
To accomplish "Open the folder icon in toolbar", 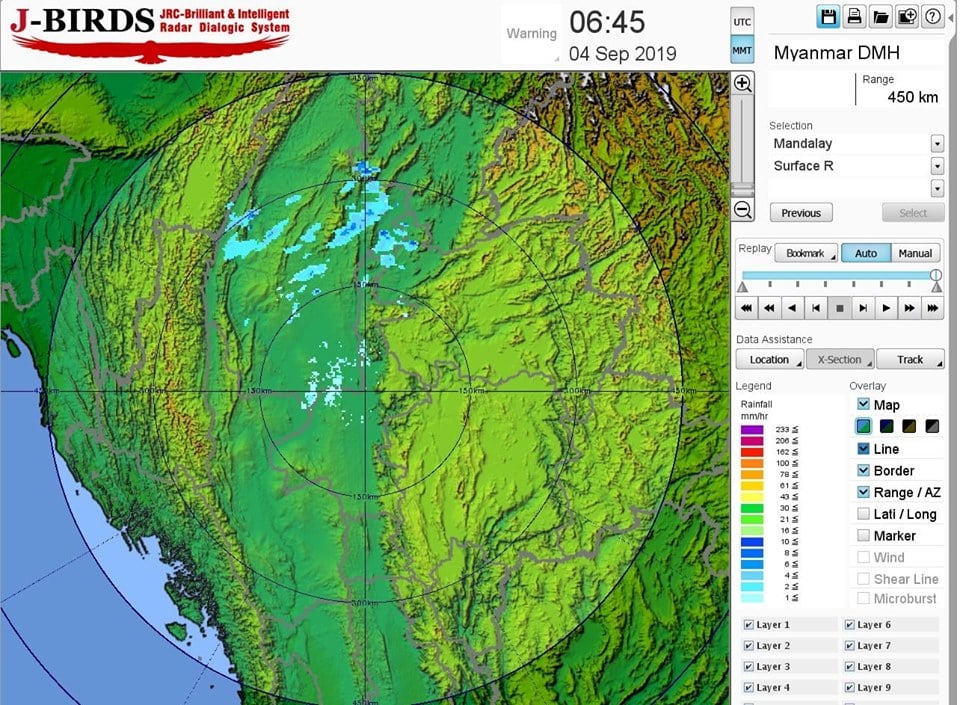I will point(880,16).
